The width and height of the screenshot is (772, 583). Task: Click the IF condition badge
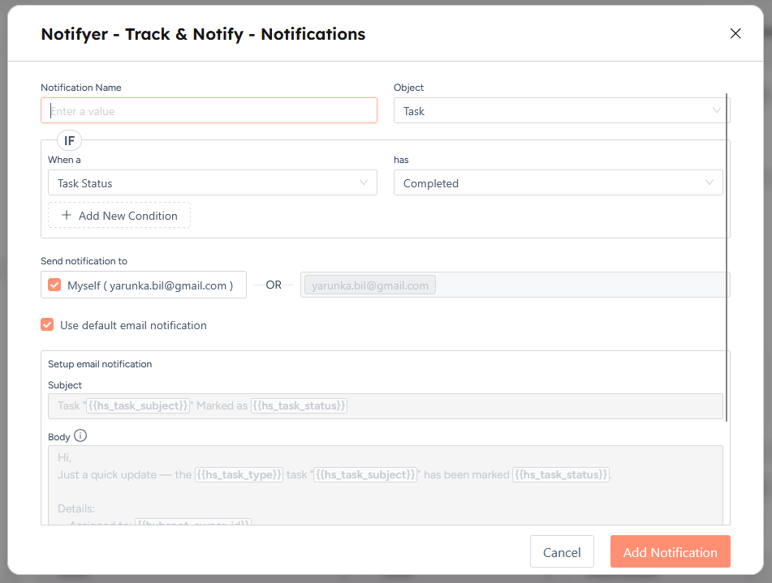click(x=69, y=141)
